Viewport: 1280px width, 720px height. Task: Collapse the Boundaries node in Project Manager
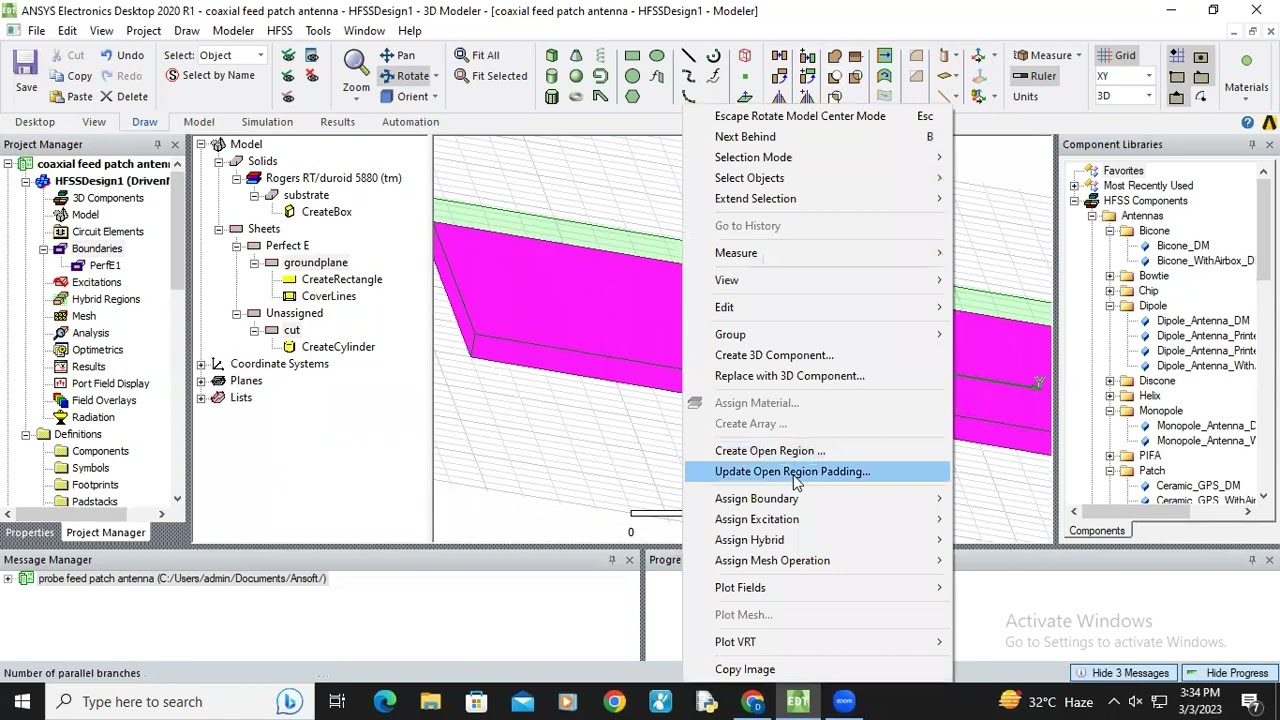tap(43, 248)
